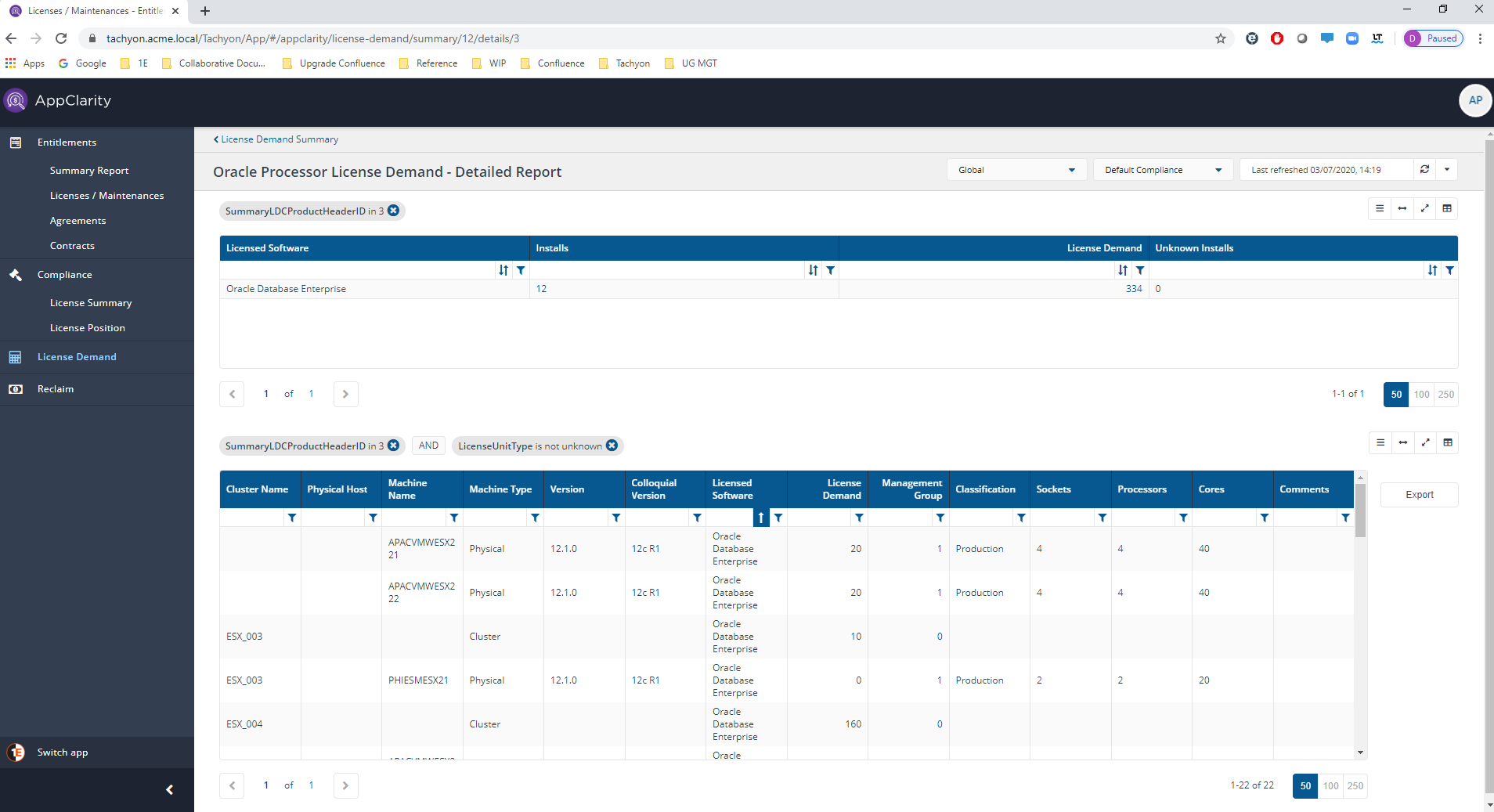Click top table page number field
This screenshot has height=812, width=1494.
pyautogui.click(x=266, y=394)
